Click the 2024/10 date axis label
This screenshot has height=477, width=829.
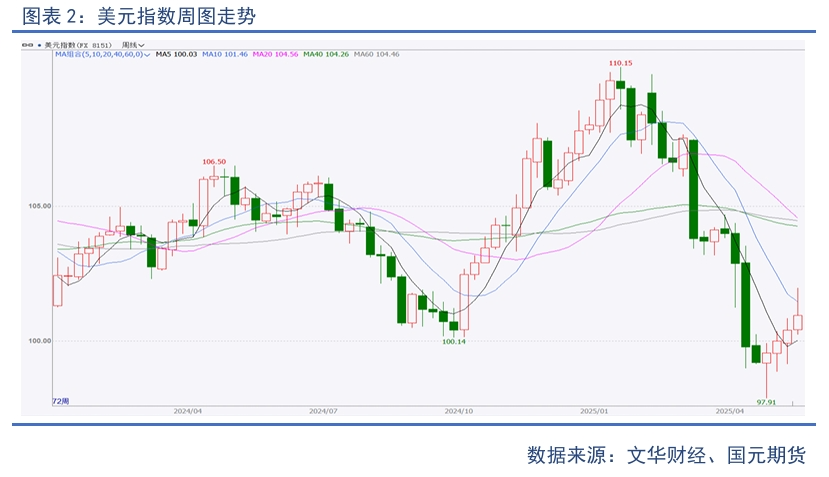coord(459,410)
